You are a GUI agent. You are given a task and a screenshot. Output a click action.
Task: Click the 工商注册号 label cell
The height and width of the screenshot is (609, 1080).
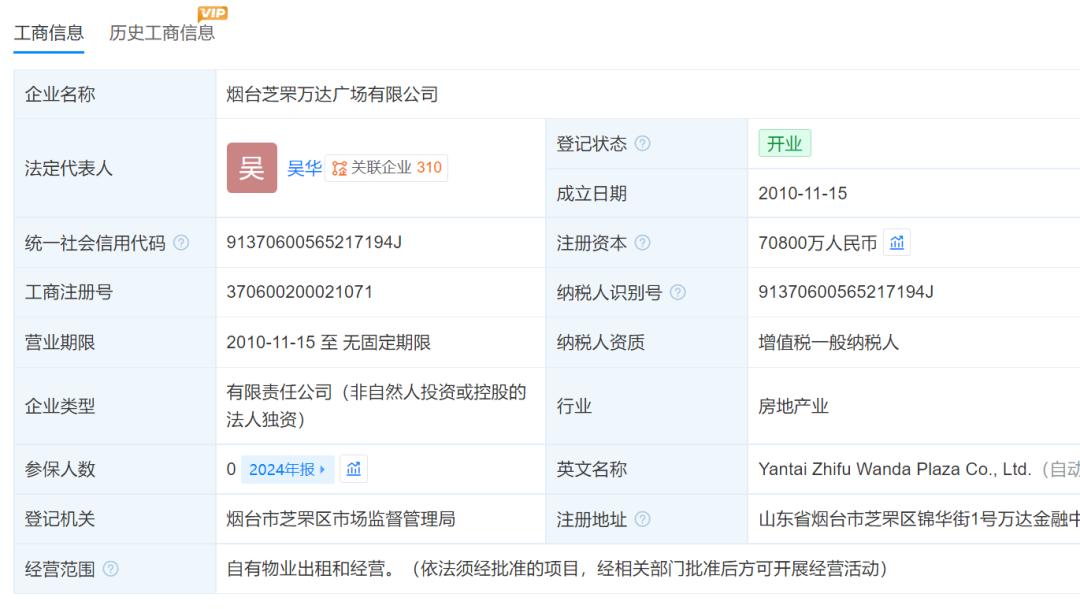114,292
